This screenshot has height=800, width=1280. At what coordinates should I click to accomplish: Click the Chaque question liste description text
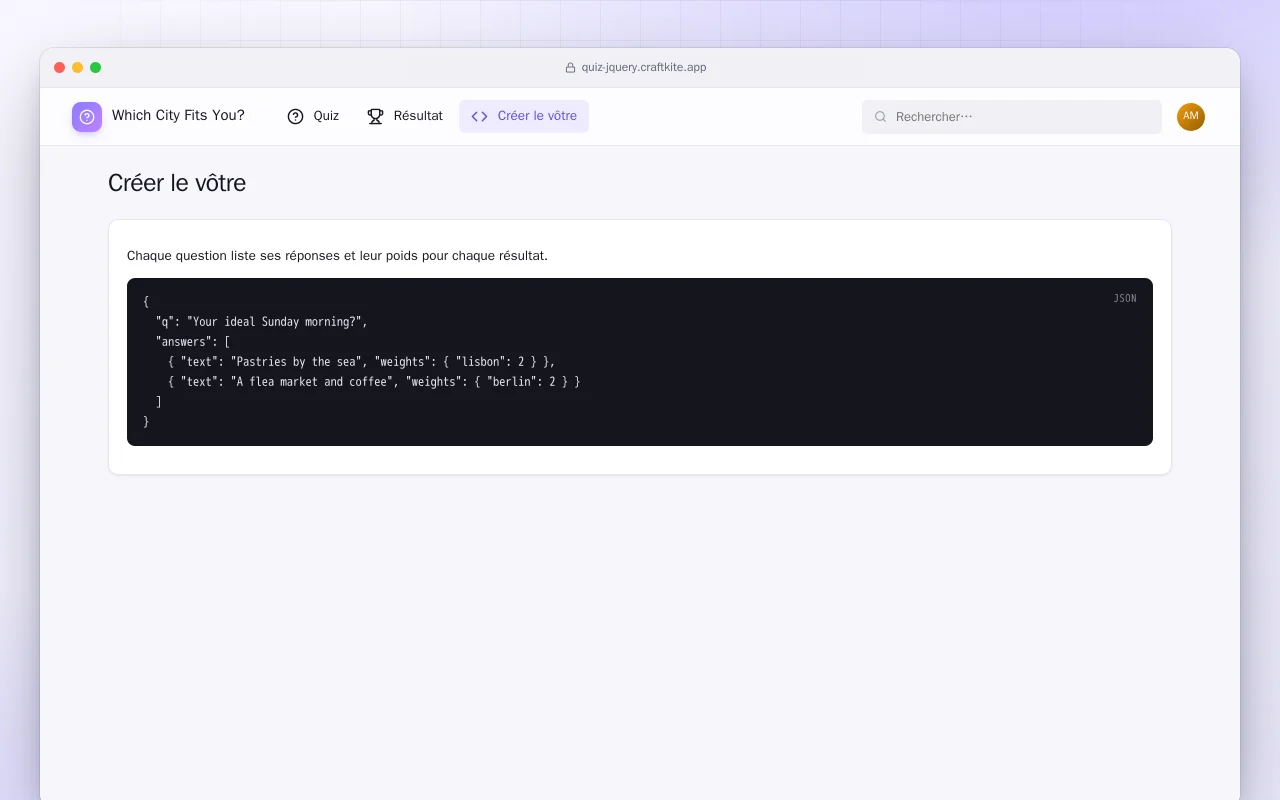(337, 256)
